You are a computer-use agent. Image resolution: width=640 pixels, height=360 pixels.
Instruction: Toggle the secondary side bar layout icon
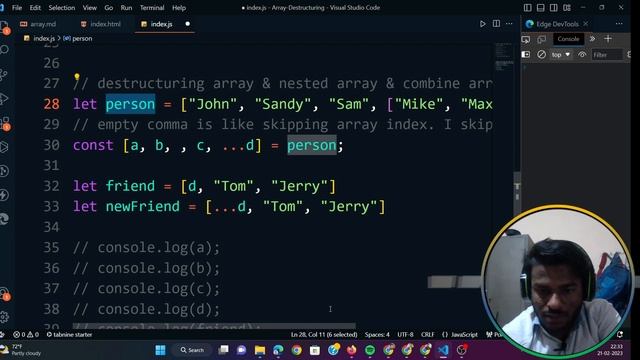click(553, 8)
